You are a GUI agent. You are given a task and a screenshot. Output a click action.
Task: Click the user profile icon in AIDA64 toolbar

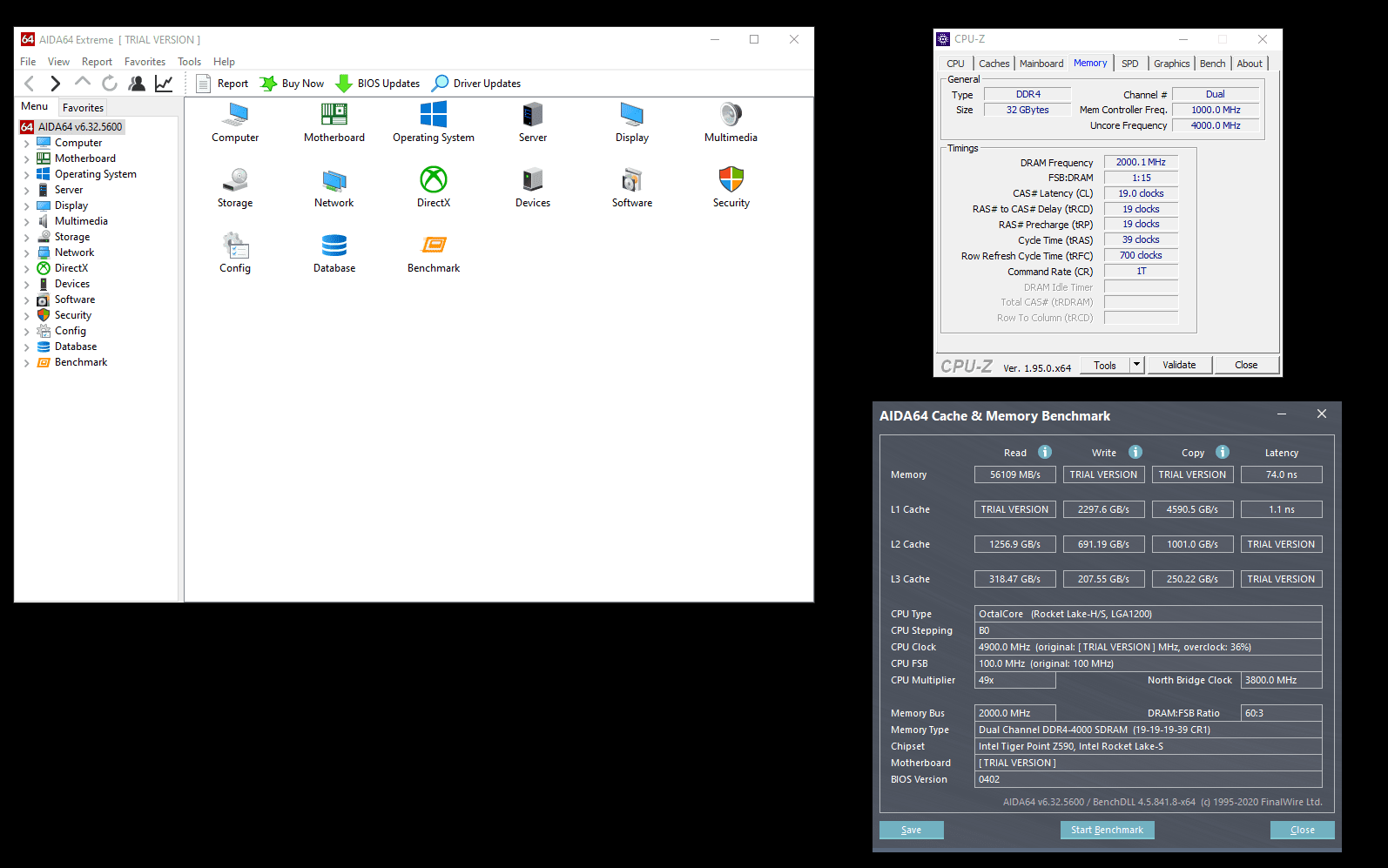(137, 84)
